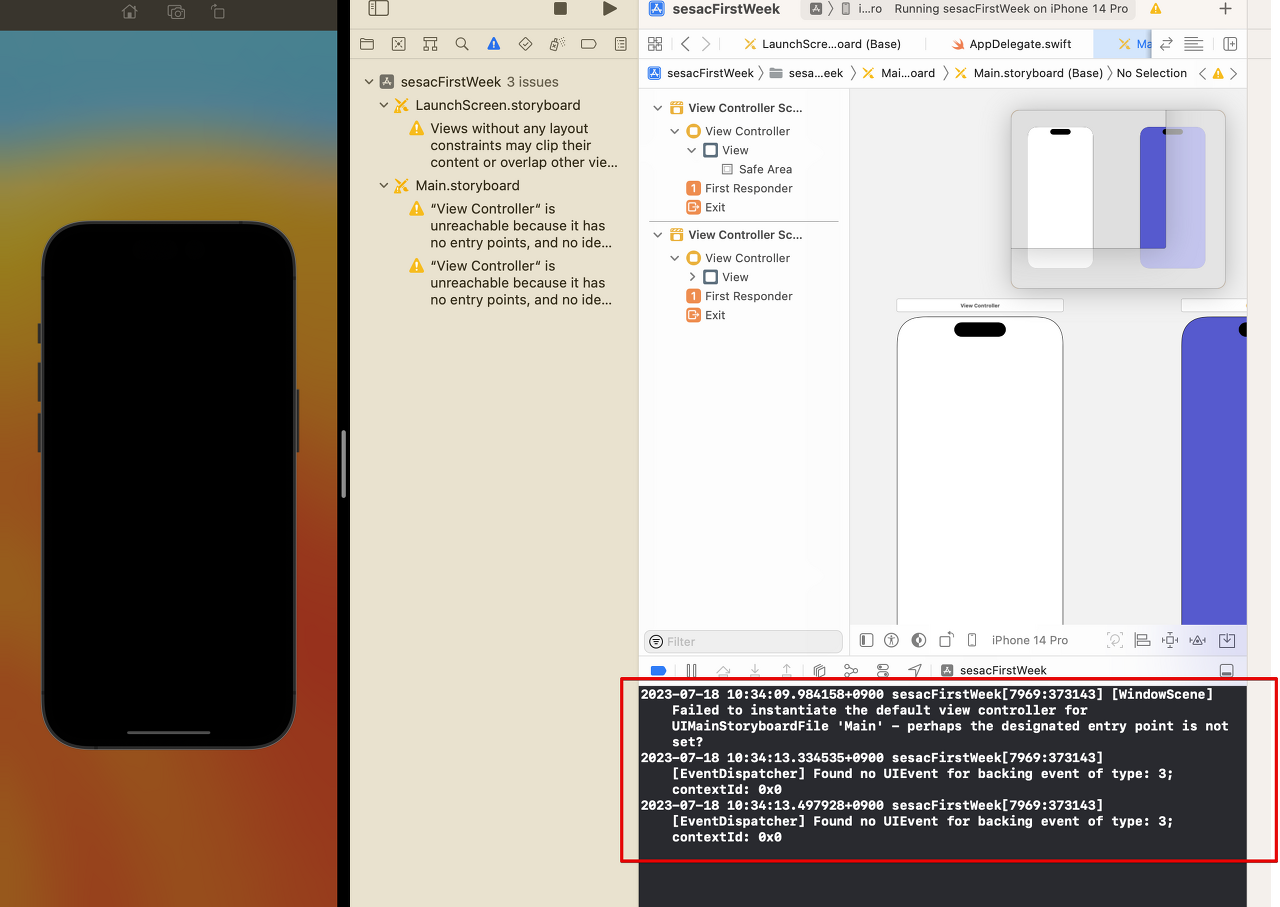Hide the debug area button
The height and width of the screenshot is (907, 1280).
point(1227,671)
